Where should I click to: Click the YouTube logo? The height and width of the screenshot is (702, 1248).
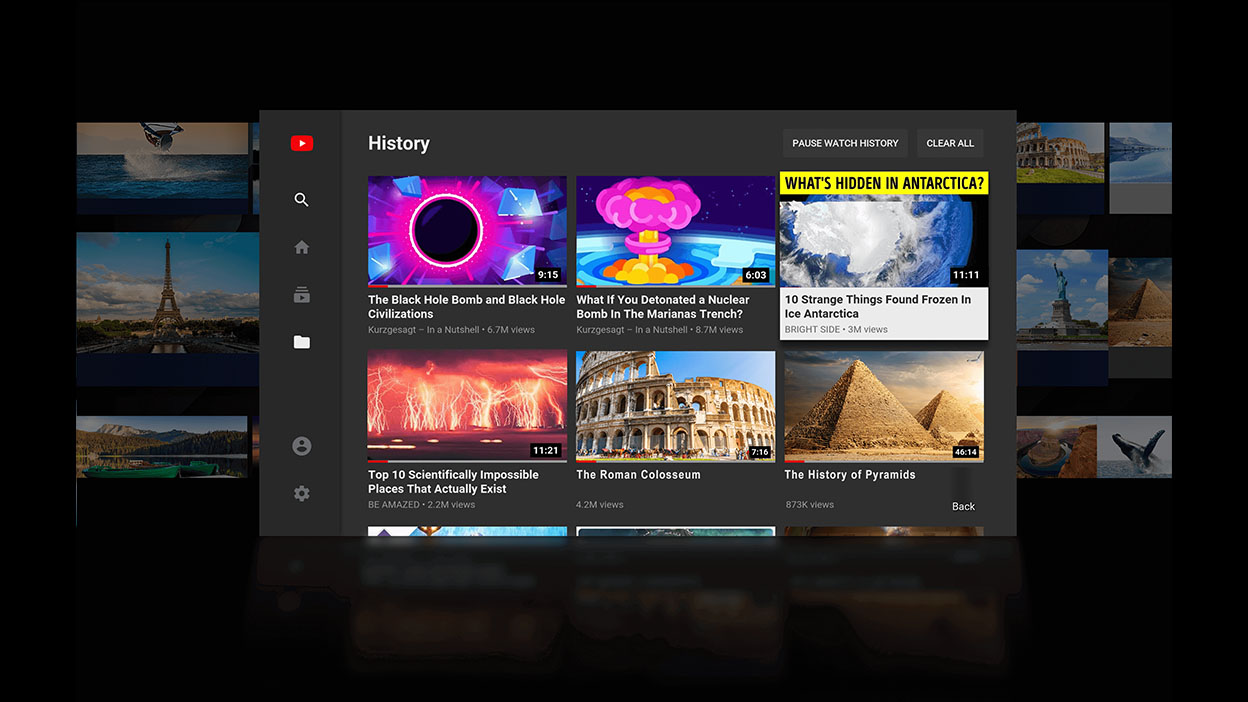coord(301,142)
